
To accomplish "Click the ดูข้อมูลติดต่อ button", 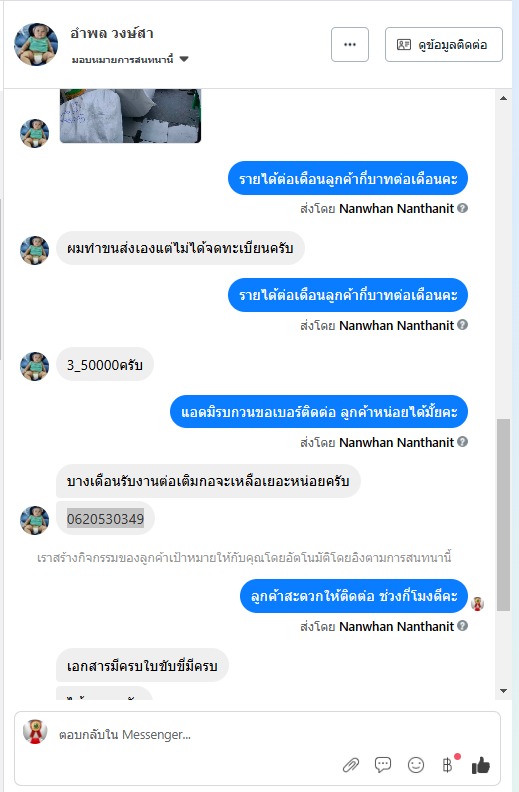I will pos(444,45).
